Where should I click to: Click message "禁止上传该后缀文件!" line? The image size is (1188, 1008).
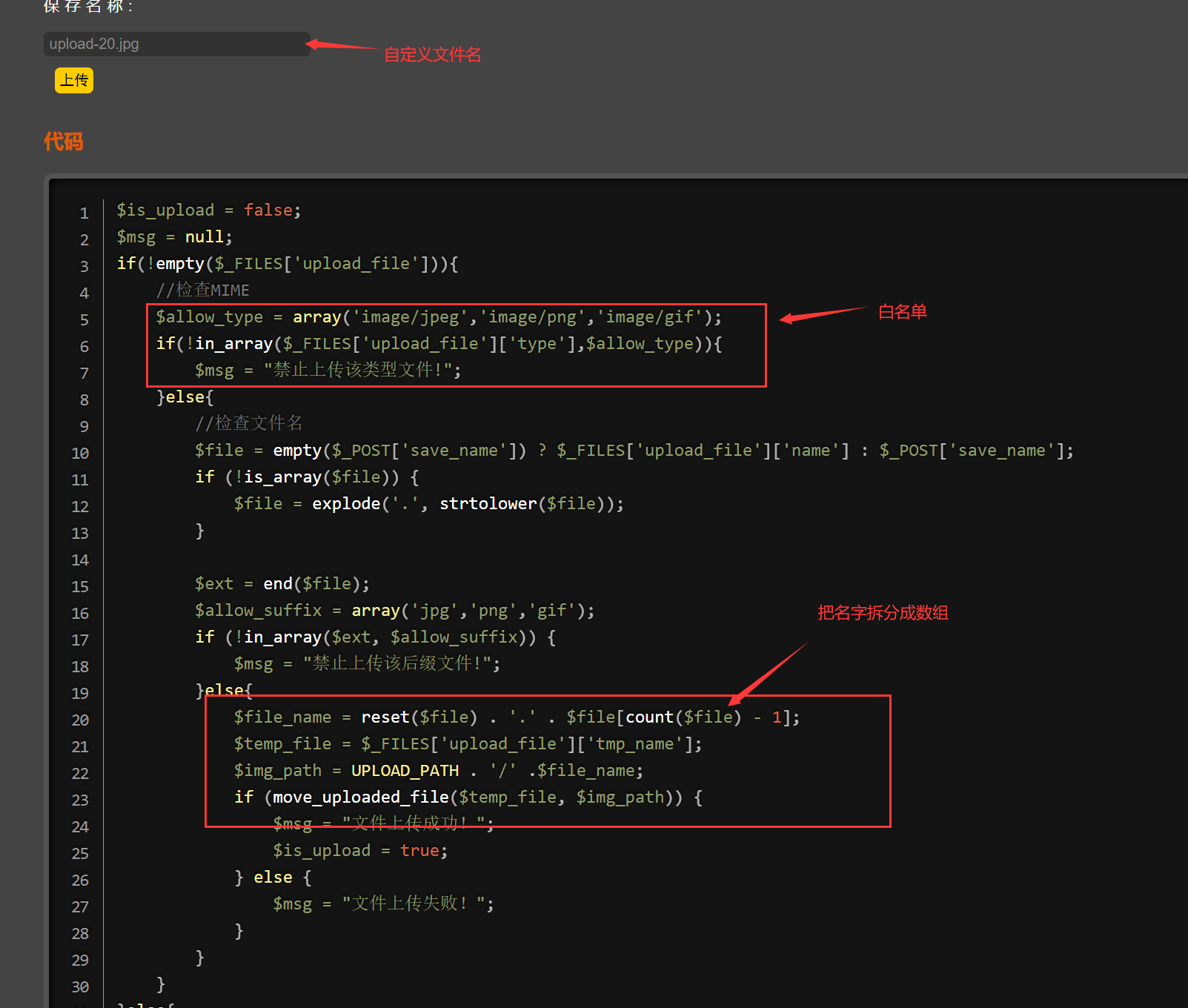pyautogui.click(x=367, y=663)
